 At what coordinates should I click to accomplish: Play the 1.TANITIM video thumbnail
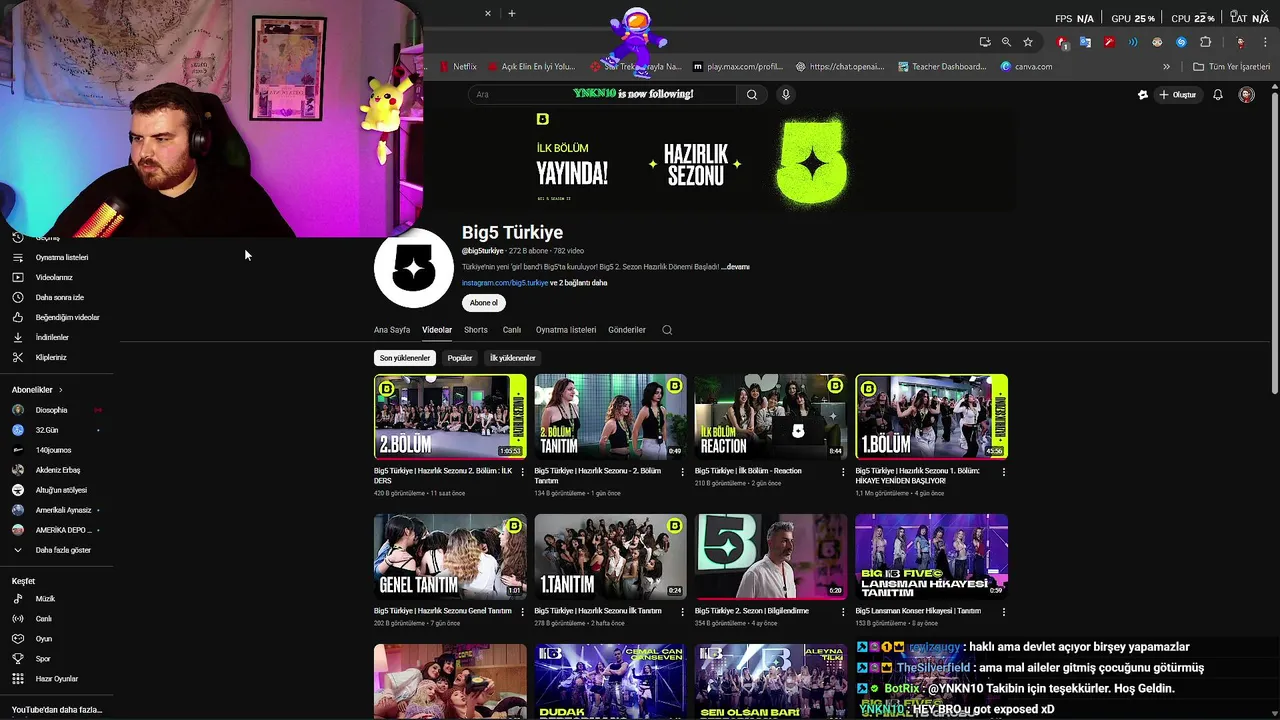coord(610,557)
